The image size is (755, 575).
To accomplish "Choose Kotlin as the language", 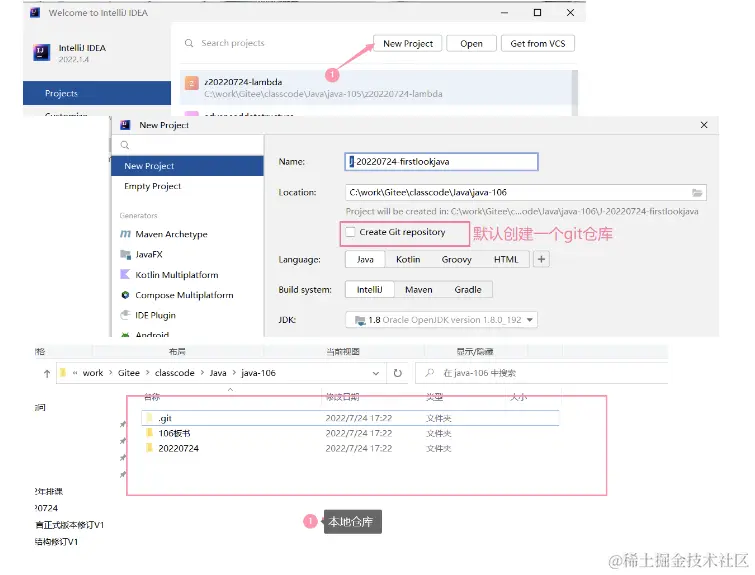I will [408, 259].
